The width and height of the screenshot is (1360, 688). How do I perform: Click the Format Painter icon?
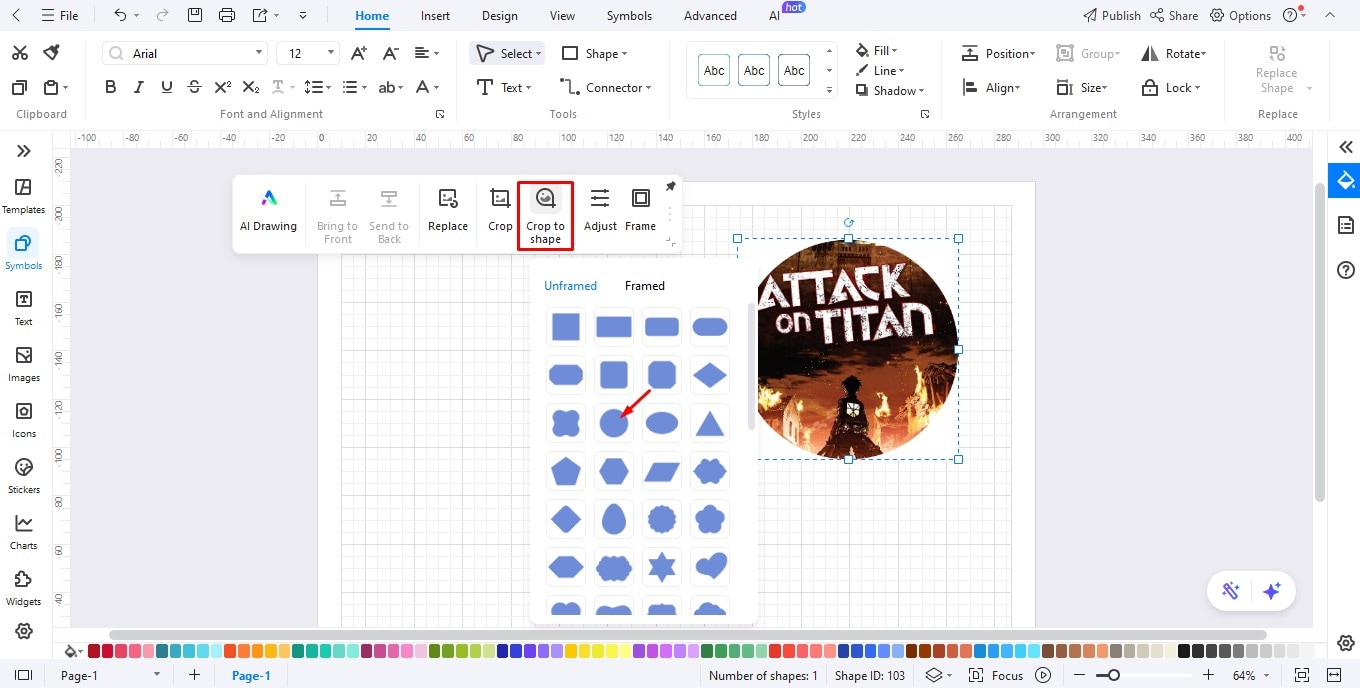coord(51,52)
